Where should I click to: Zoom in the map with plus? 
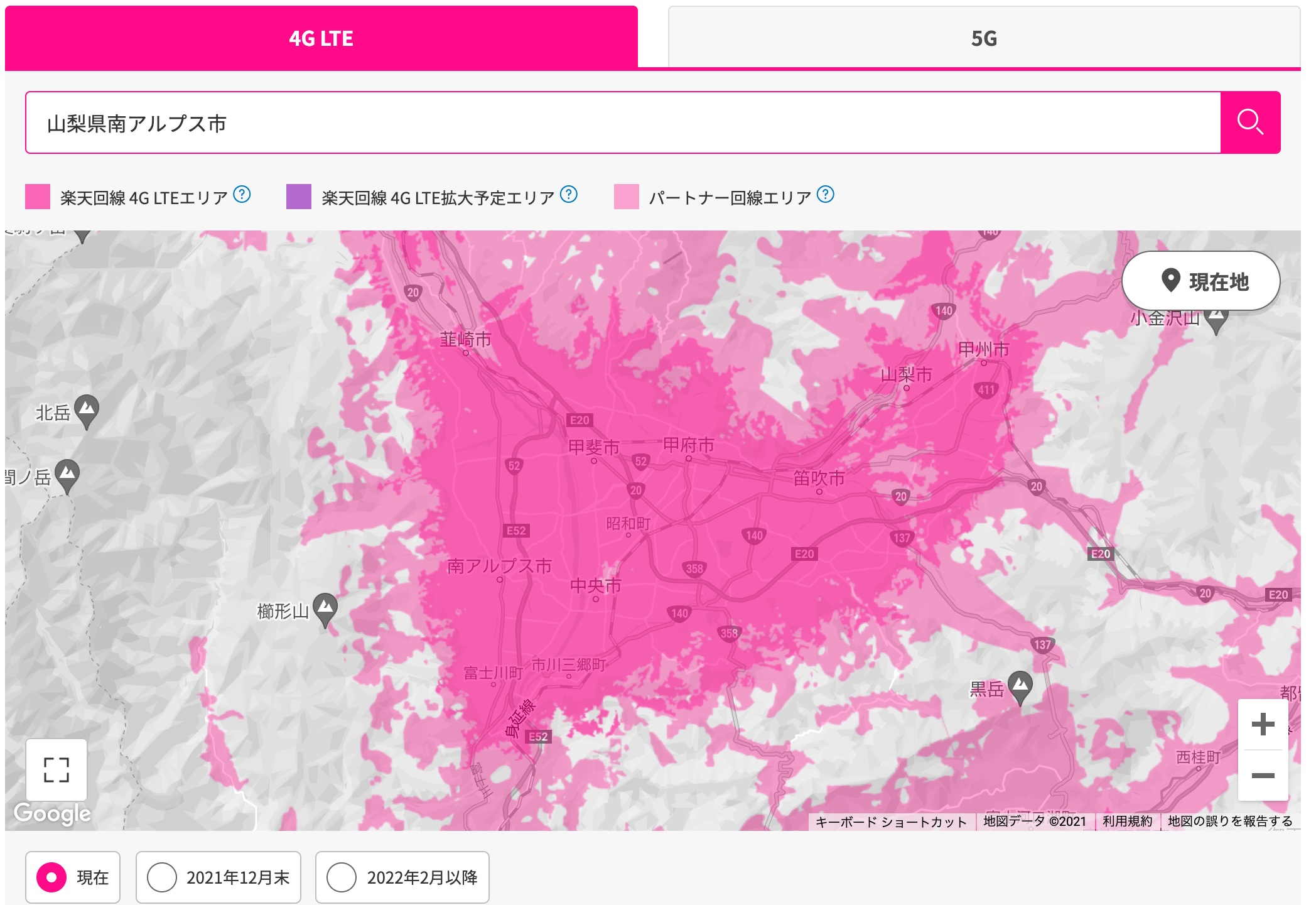coord(1263,724)
